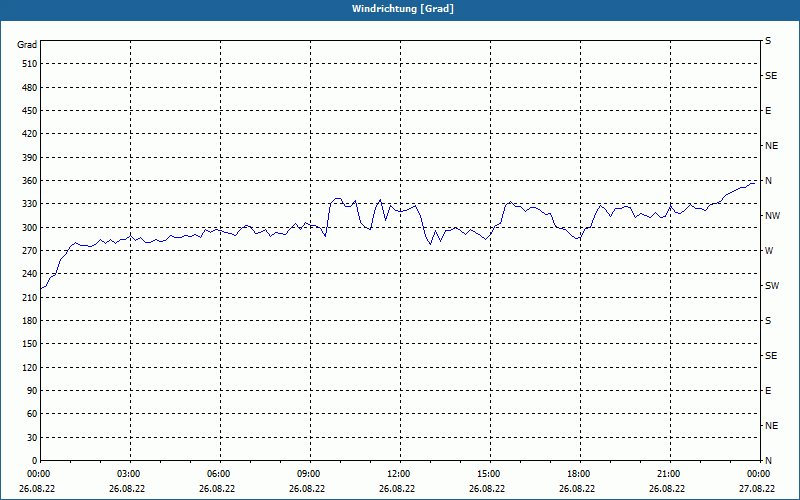Image resolution: width=800 pixels, height=500 pixels.
Task: Select the 30 y-axis value
Action: (32, 438)
